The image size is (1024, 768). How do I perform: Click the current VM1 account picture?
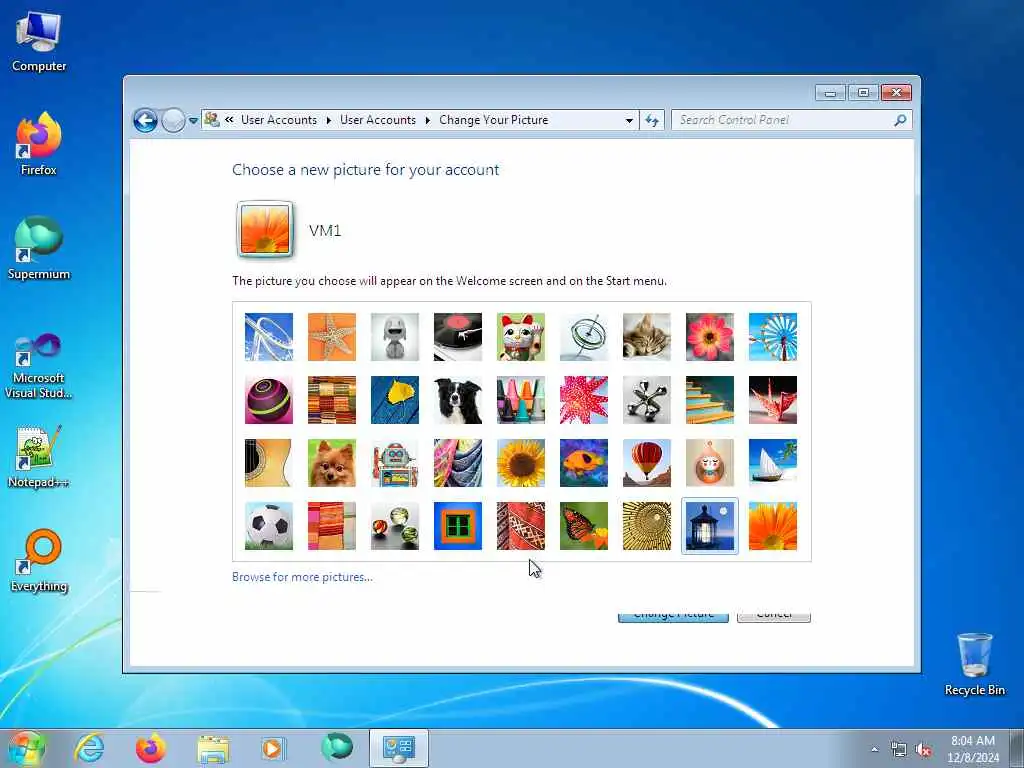point(265,229)
